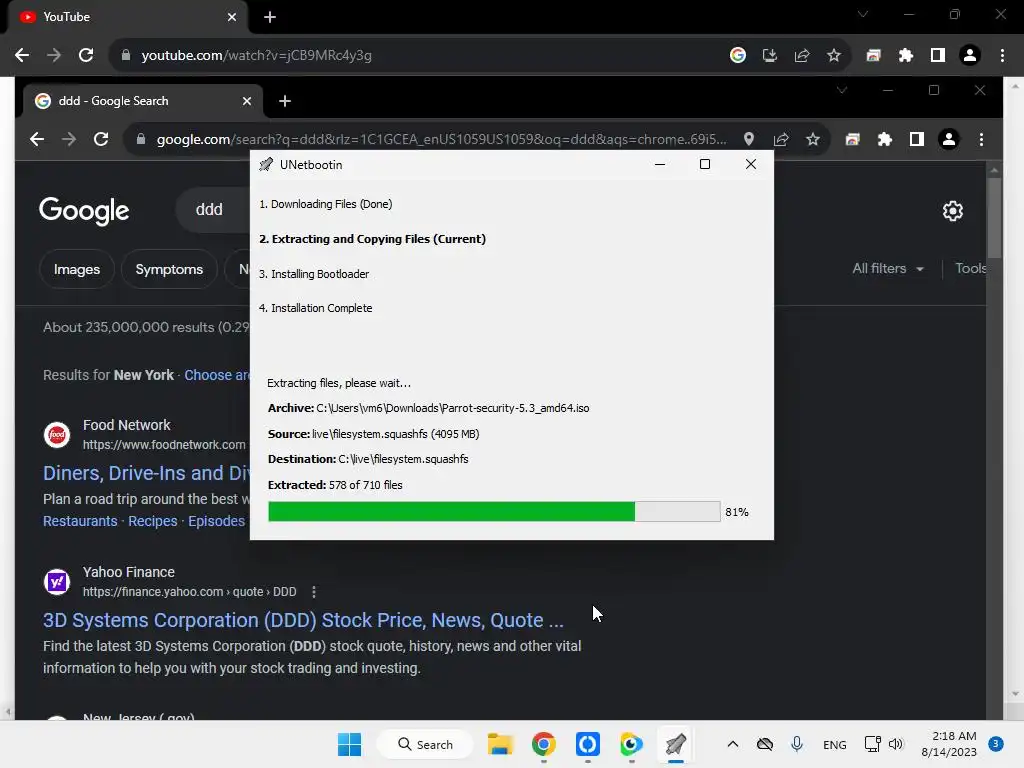
Task: Open Restaurants sitelink under Food Network
Action: tap(80, 521)
